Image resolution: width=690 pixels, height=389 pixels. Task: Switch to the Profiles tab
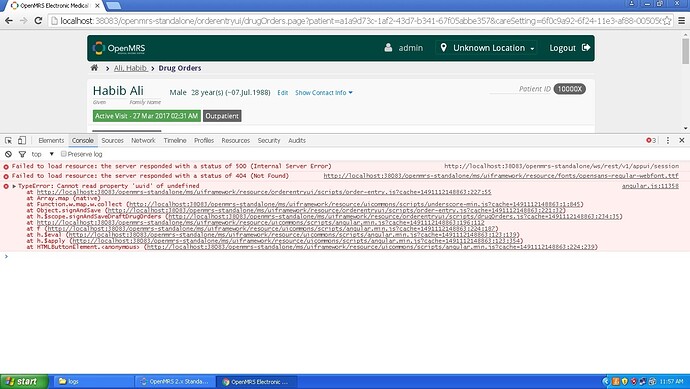coord(204,140)
